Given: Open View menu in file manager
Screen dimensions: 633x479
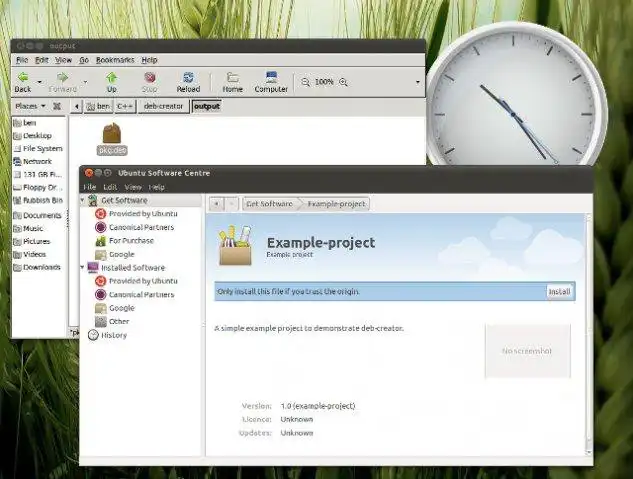Looking at the screenshot, I should (x=63, y=60).
